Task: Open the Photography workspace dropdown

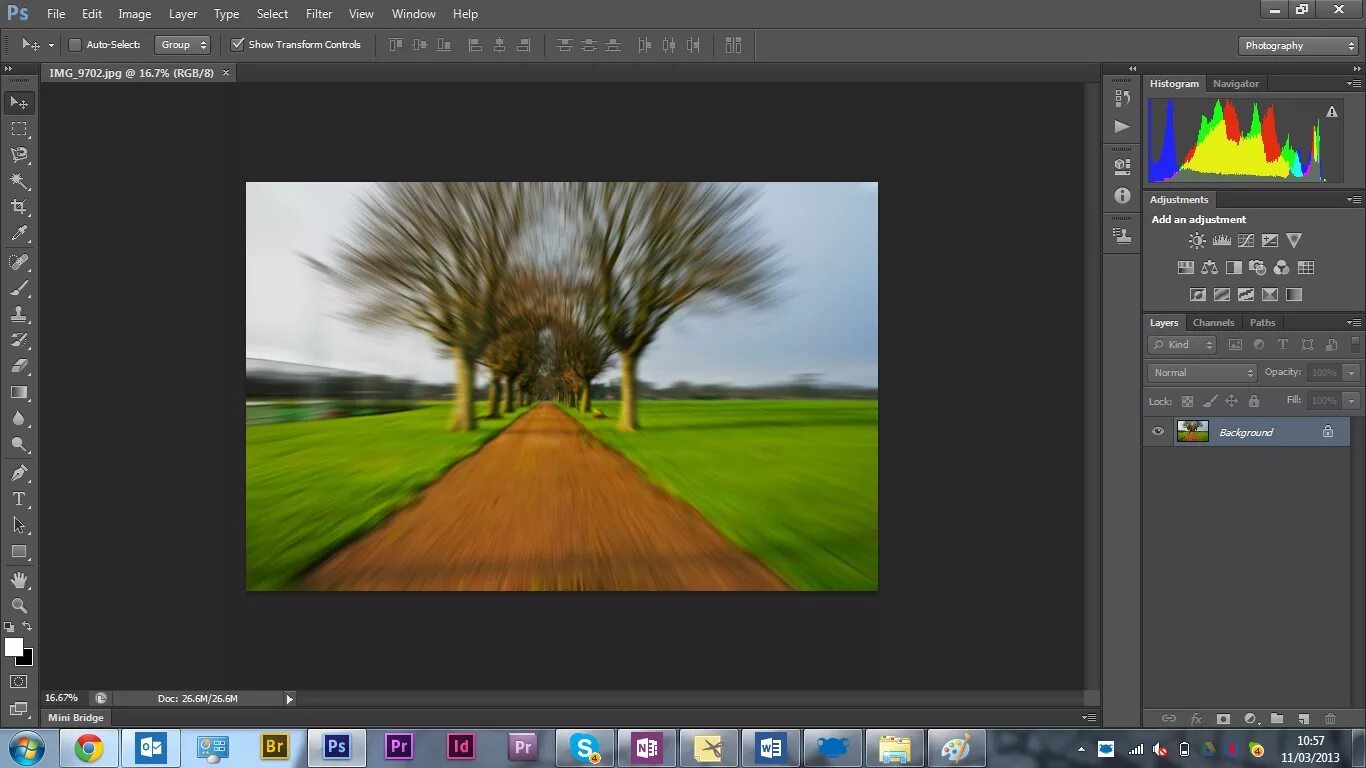Action: pos(1298,46)
